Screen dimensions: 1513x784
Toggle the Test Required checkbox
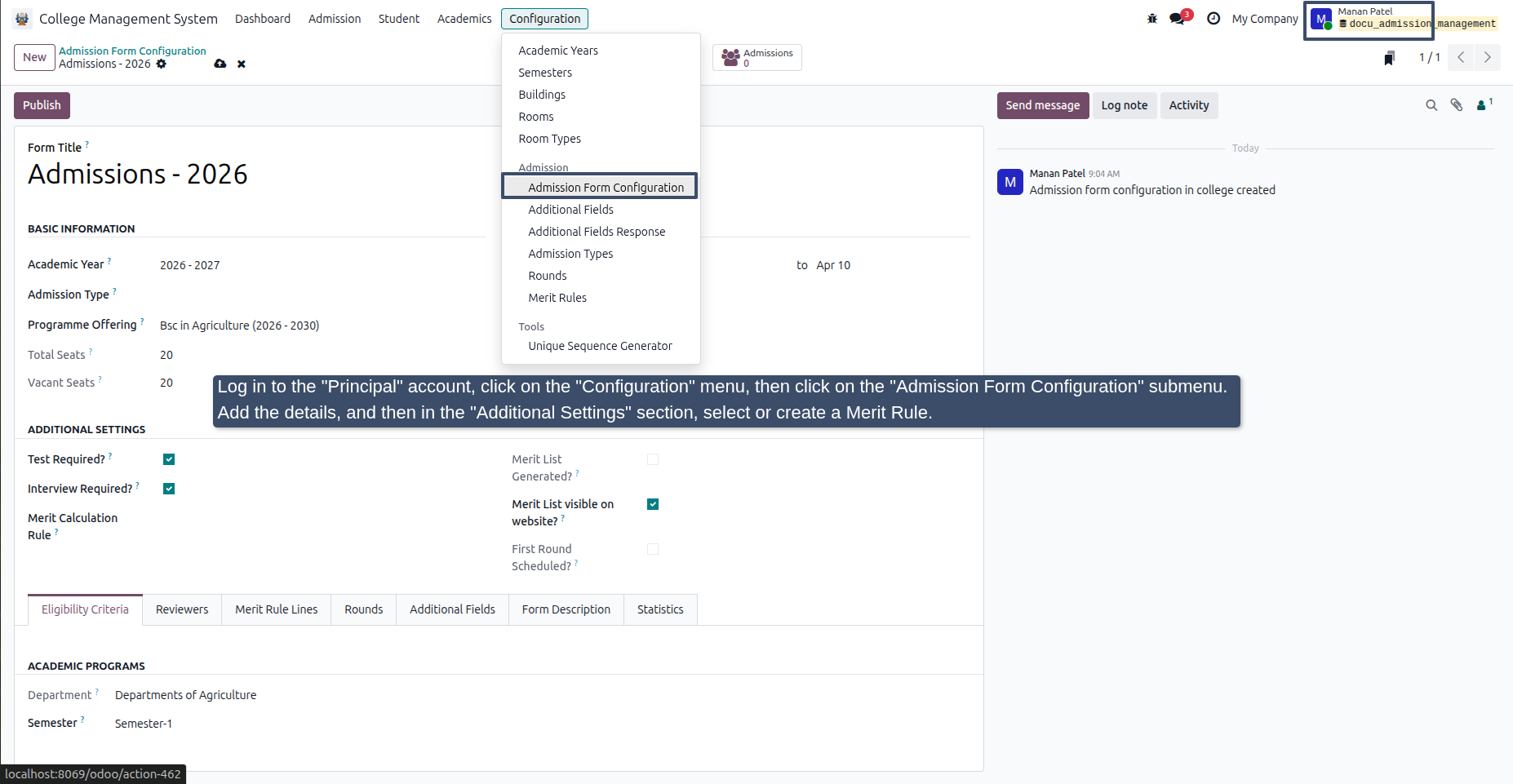[x=169, y=459]
